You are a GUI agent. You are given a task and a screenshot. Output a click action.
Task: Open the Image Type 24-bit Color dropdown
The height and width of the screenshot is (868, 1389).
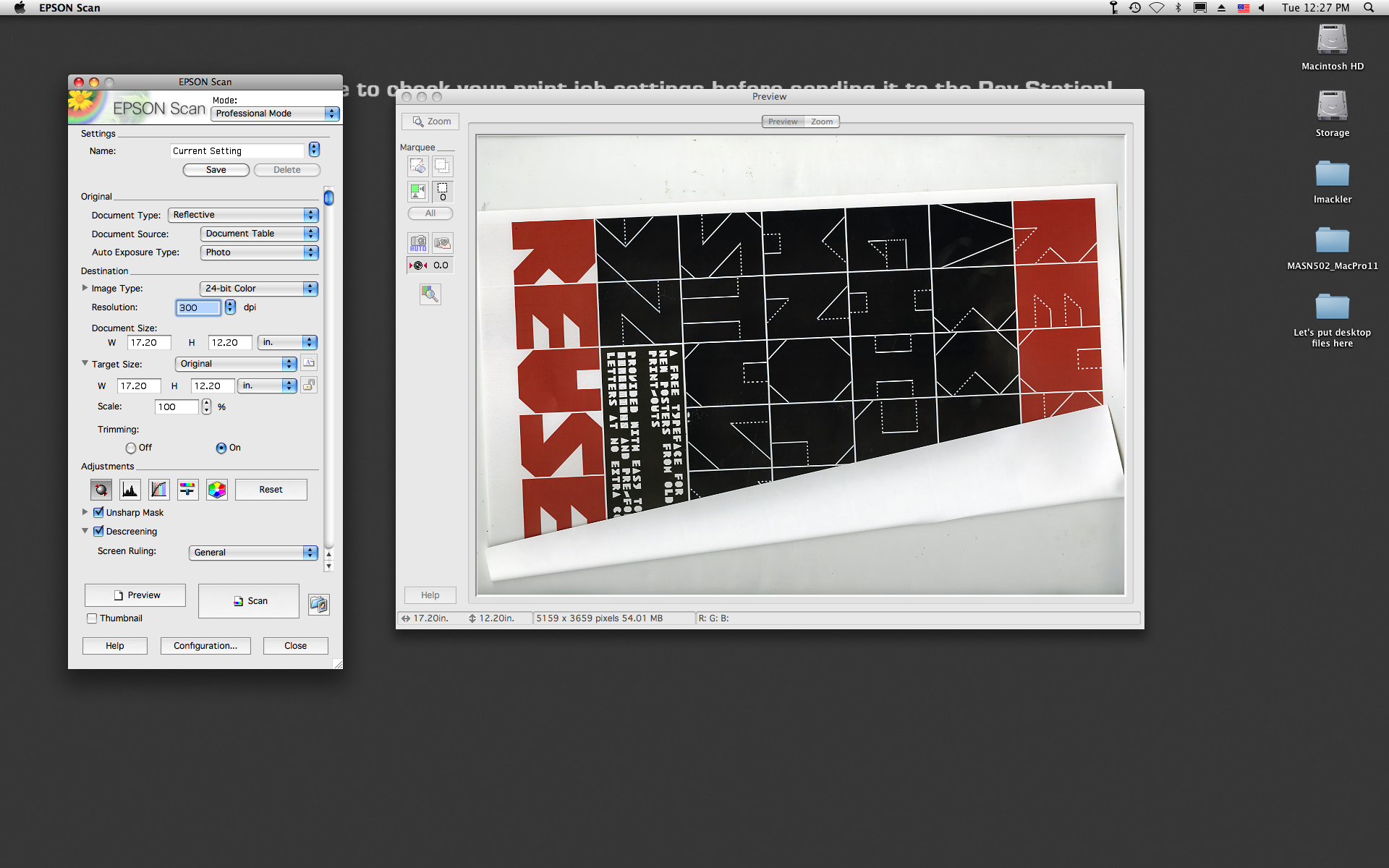258,289
